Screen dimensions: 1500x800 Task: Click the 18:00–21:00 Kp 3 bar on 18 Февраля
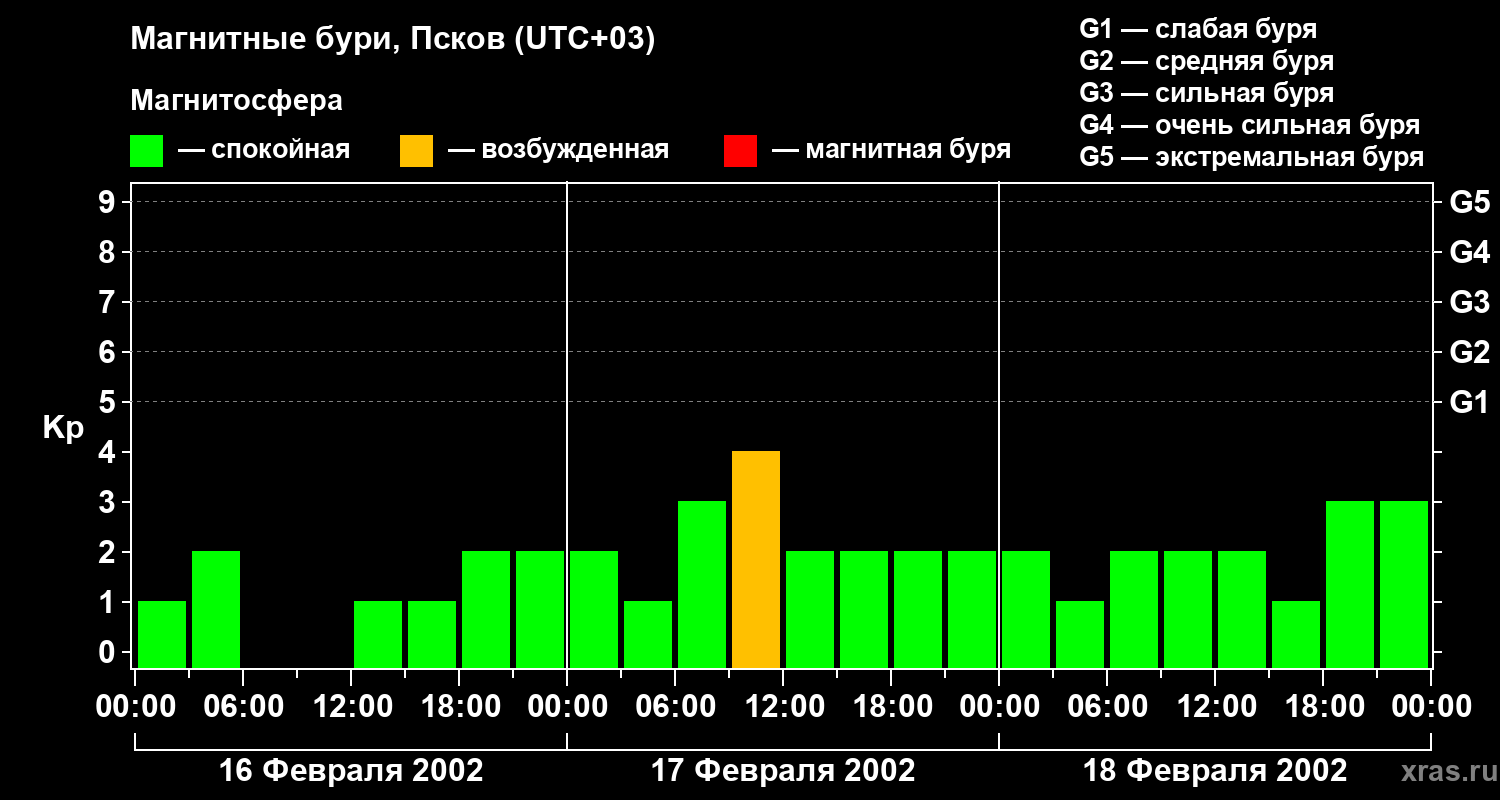(1350, 584)
